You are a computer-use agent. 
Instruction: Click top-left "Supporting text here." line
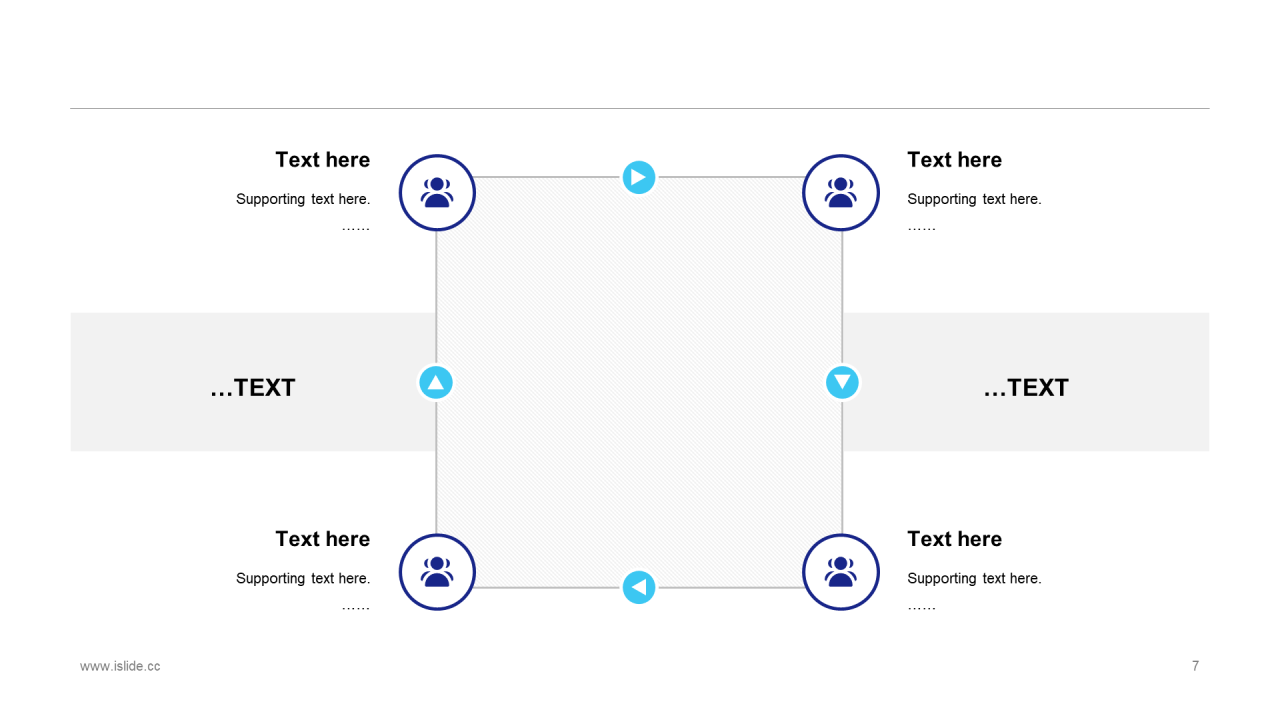pos(303,199)
